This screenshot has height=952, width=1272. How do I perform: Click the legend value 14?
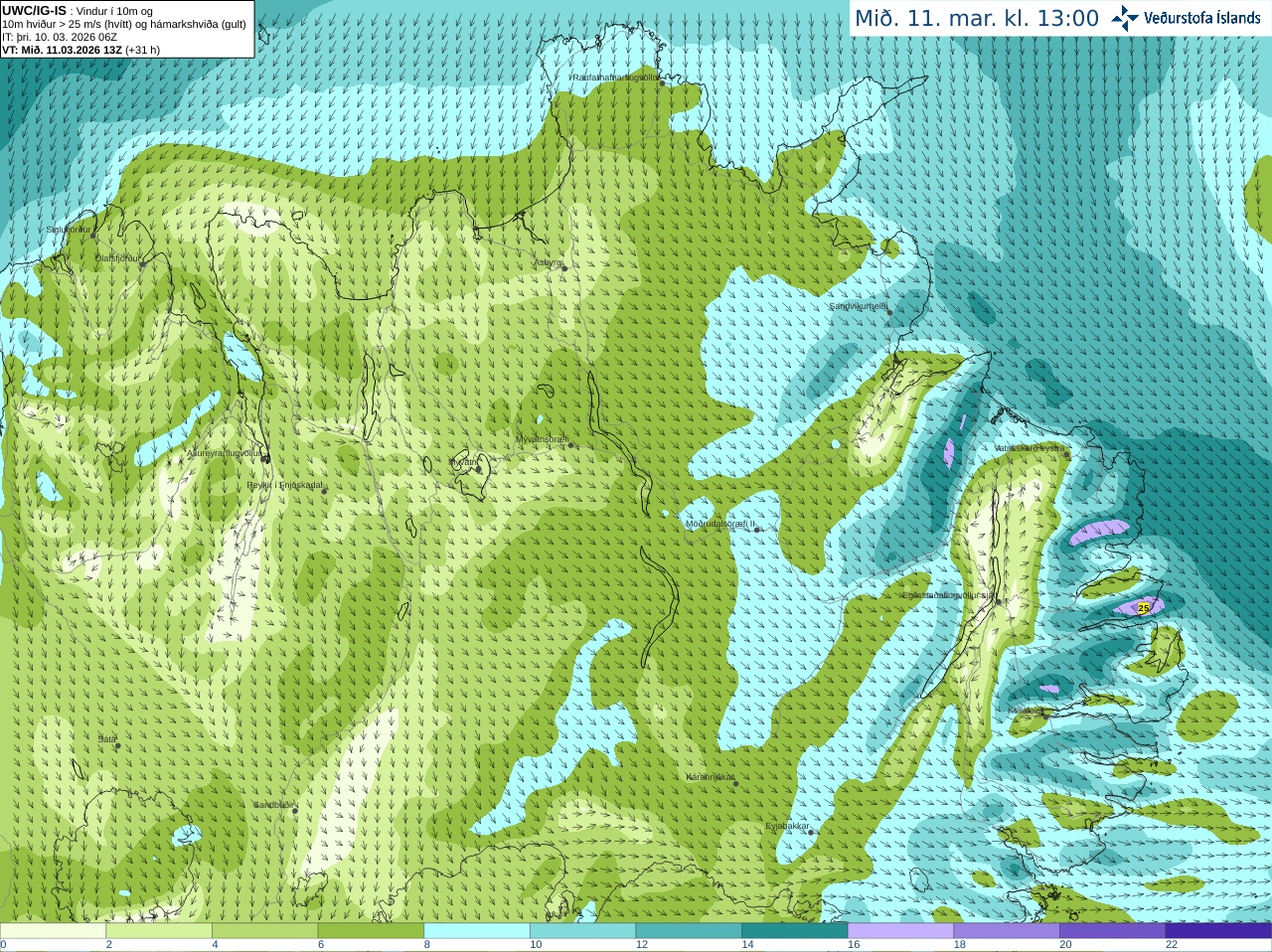pyautogui.click(x=748, y=945)
